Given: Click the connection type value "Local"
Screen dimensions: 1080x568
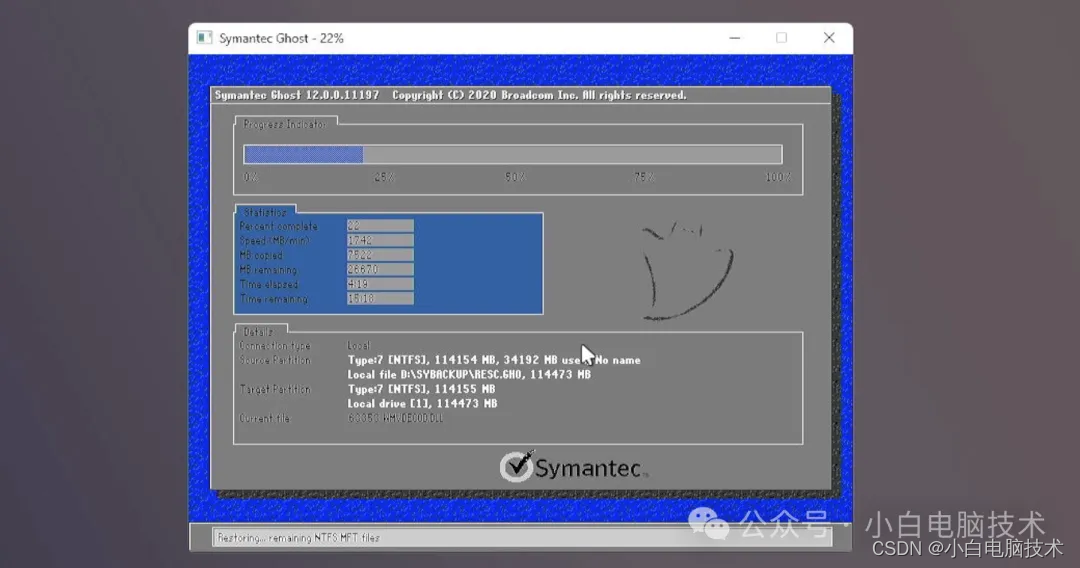Looking at the screenshot, I should pos(359,346).
